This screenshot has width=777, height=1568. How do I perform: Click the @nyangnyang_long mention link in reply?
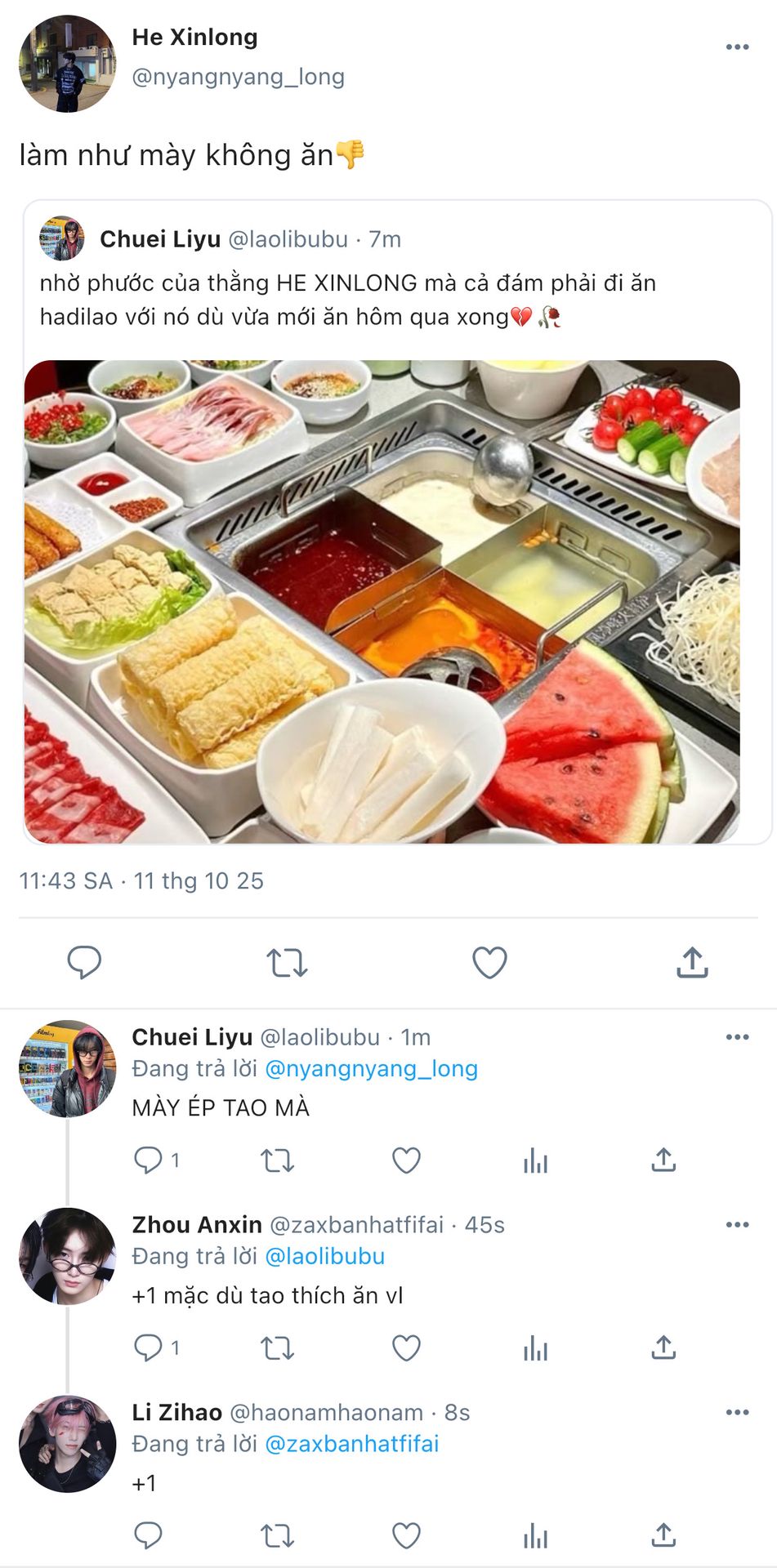(371, 1069)
